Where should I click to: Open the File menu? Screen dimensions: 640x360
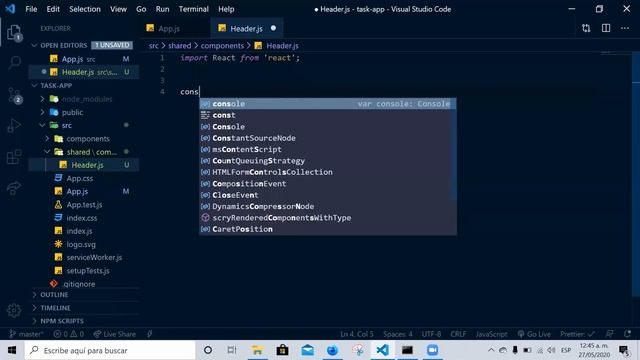(31, 9)
